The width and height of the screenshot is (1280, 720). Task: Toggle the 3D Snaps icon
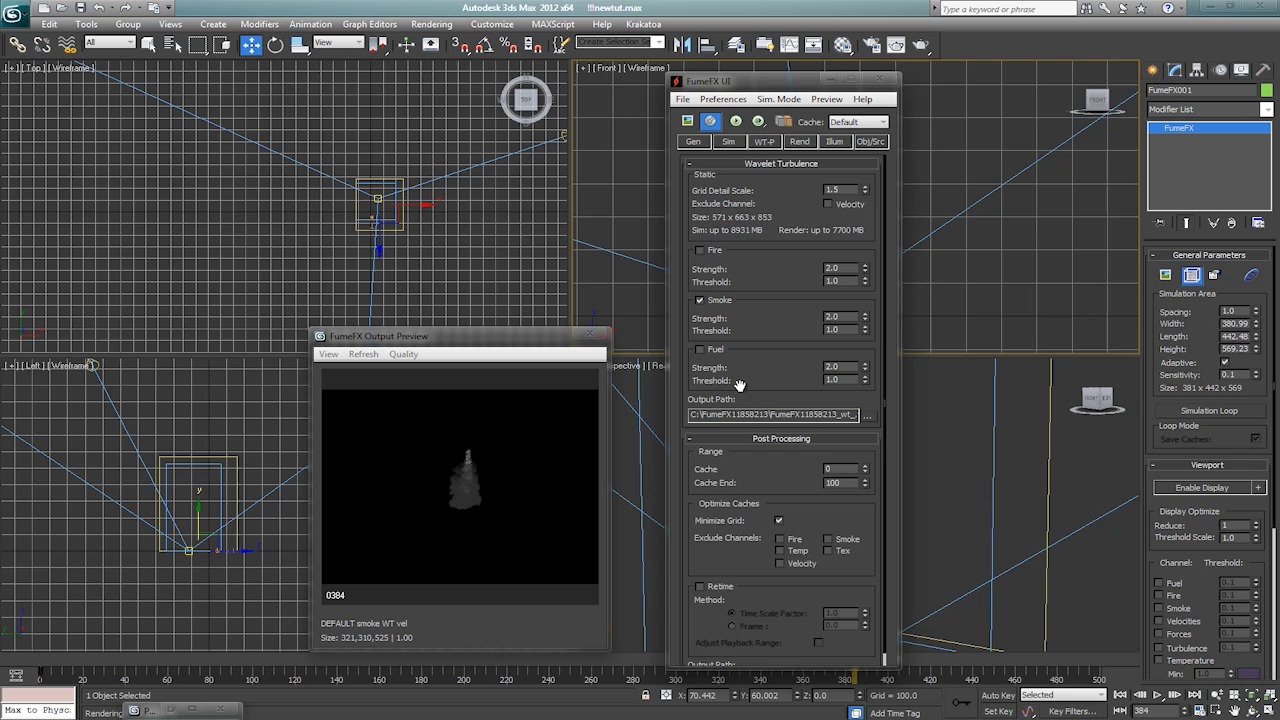pyautogui.click(x=460, y=44)
